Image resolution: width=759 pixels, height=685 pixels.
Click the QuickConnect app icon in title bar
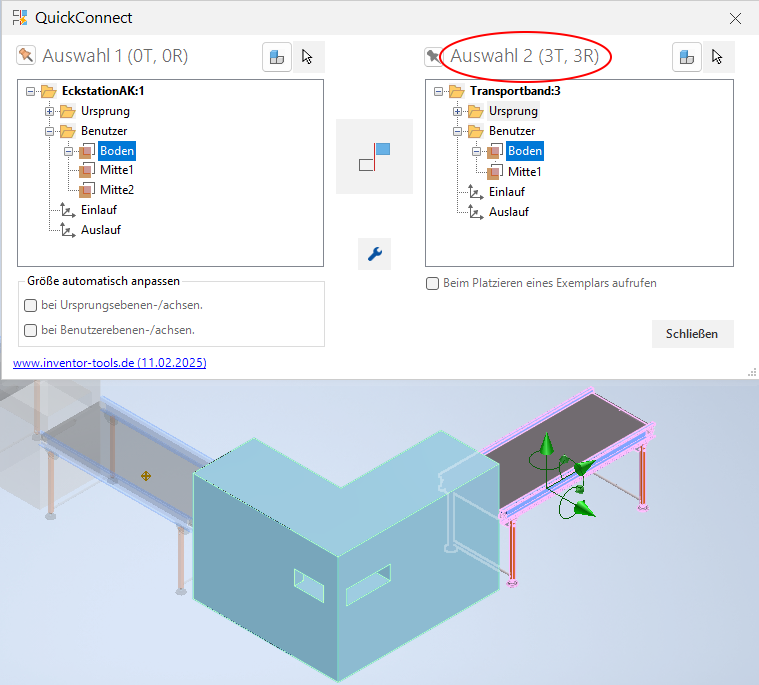(20, 17)
